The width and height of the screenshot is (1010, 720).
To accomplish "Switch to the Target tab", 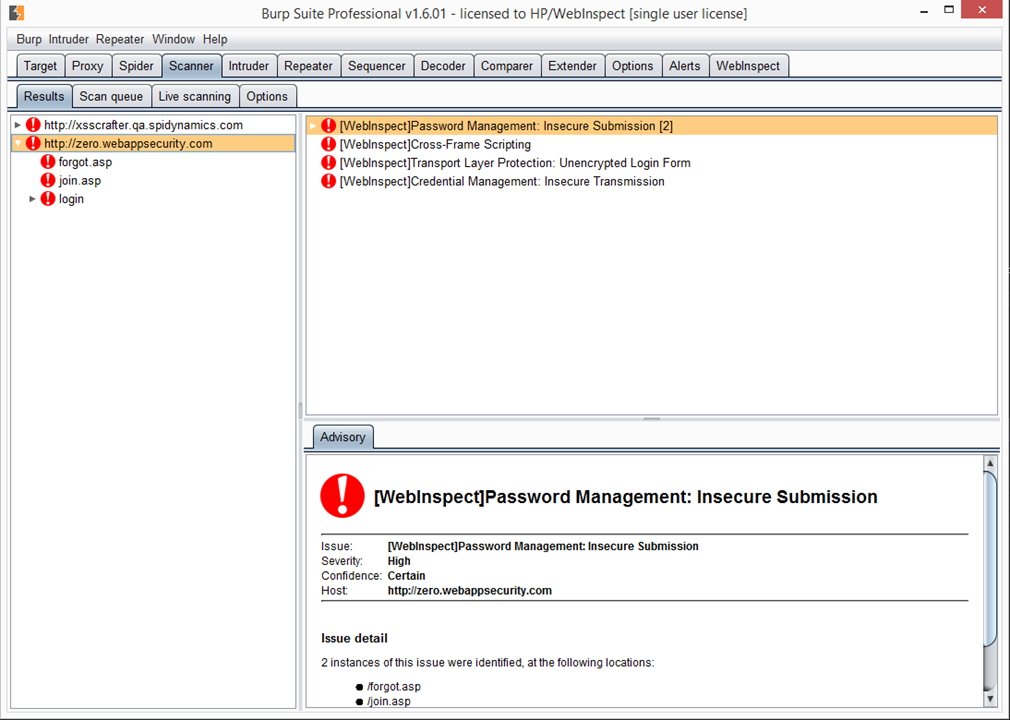I will [40, 66].
